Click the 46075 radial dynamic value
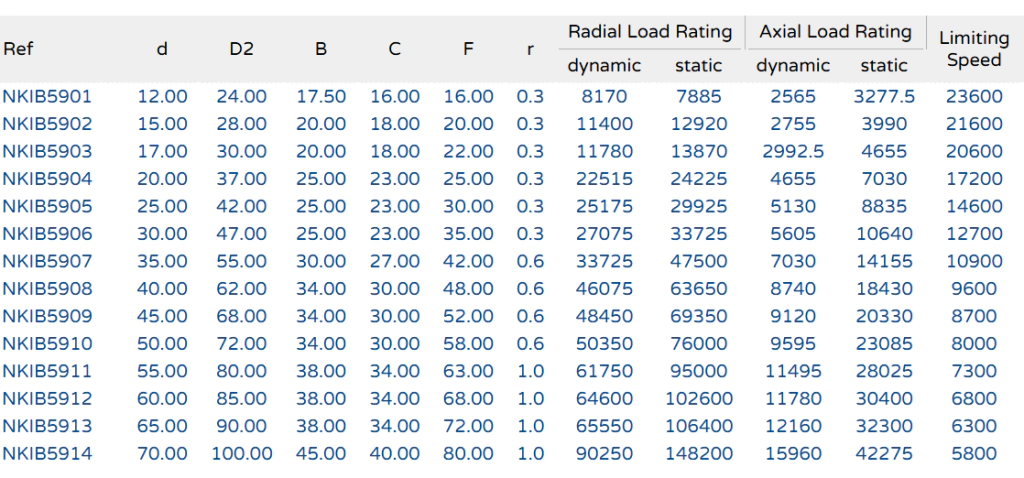Image resolution: width=1024 pixels, height=478 pixels. [604, 289]
